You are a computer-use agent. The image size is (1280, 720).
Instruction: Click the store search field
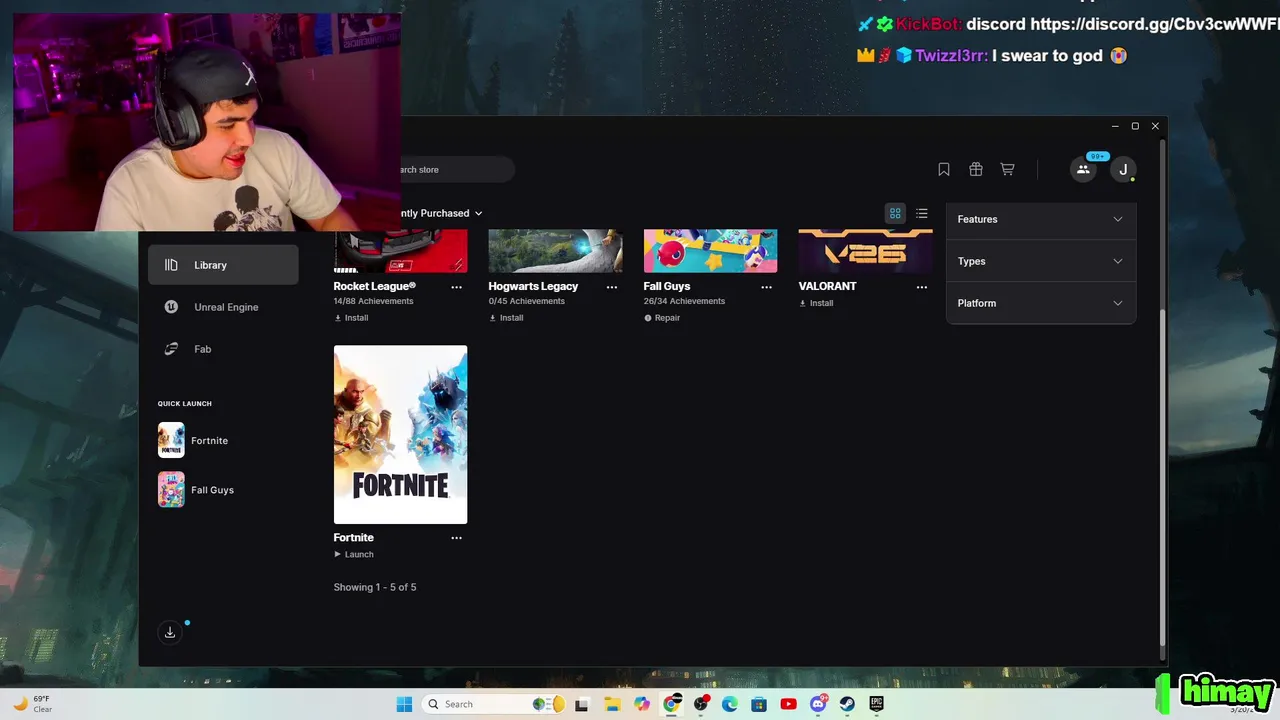(457, 169)
